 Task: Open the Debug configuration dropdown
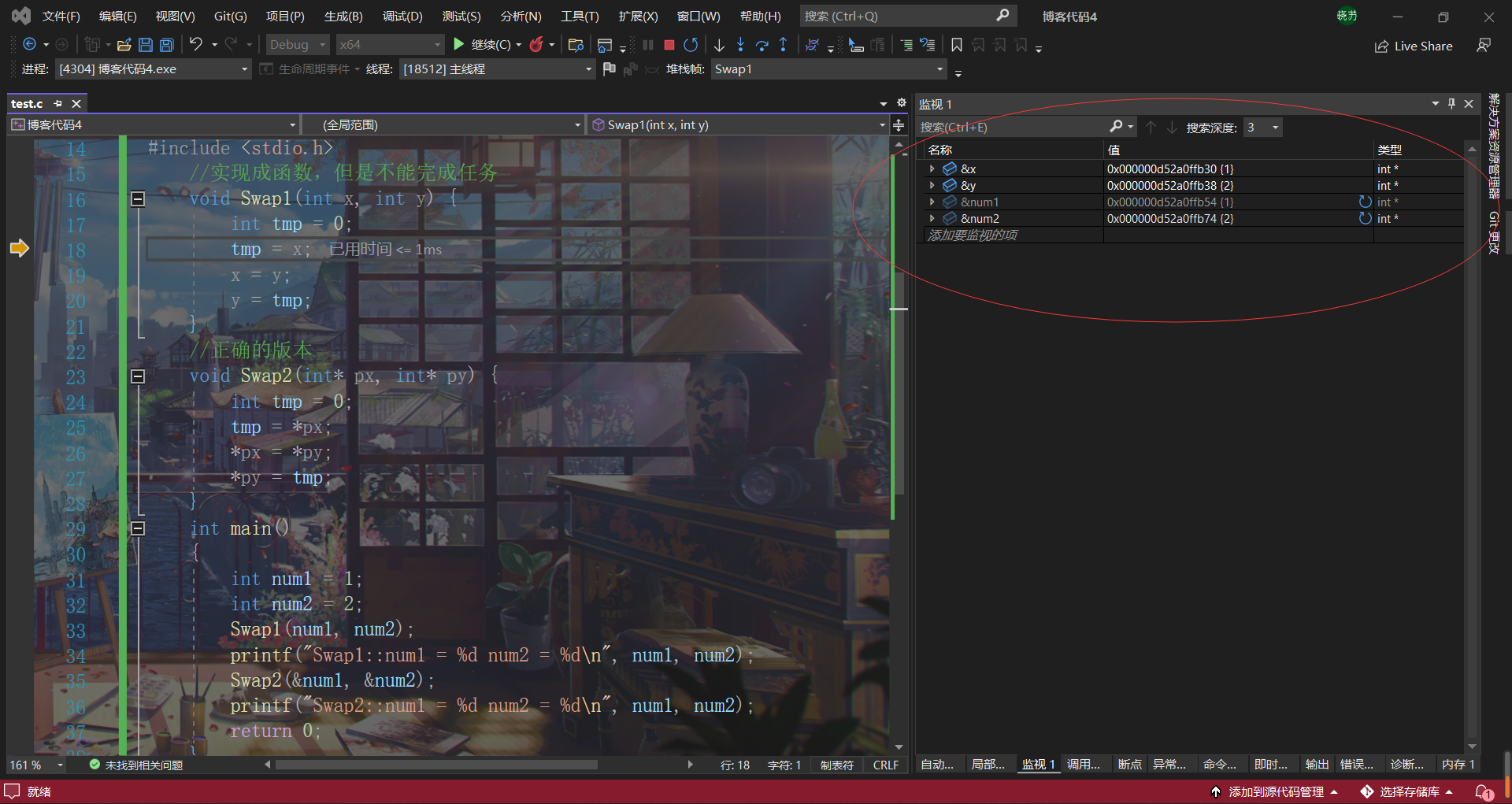coord(298,45)
